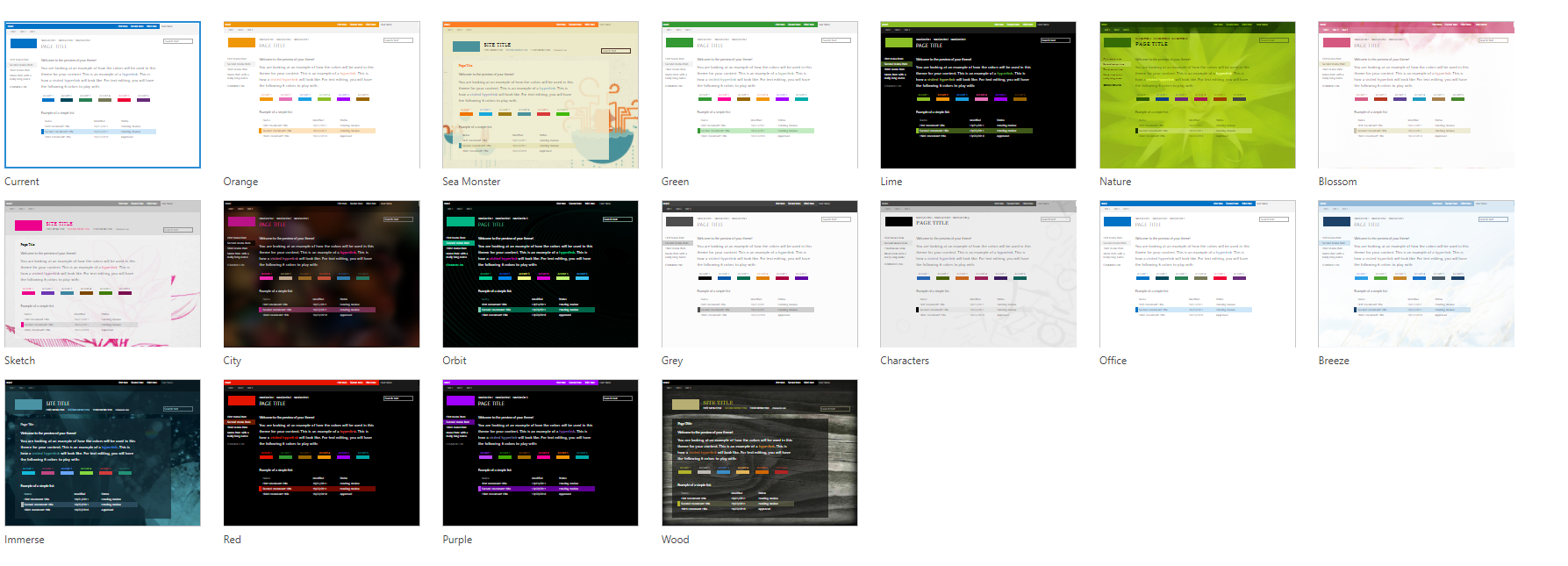Click the 'Green' theme name
This screenshot has width=1568, height=566.
point(675,182)
